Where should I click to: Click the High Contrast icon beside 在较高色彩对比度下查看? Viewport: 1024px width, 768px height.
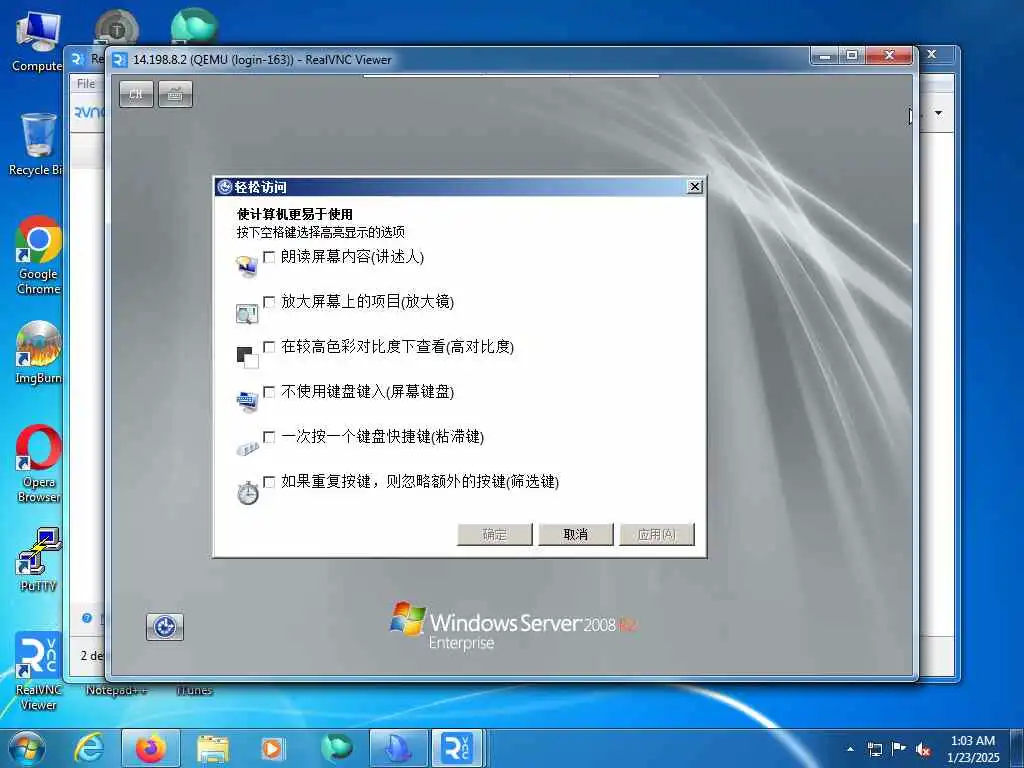click(x=247, y=357)
